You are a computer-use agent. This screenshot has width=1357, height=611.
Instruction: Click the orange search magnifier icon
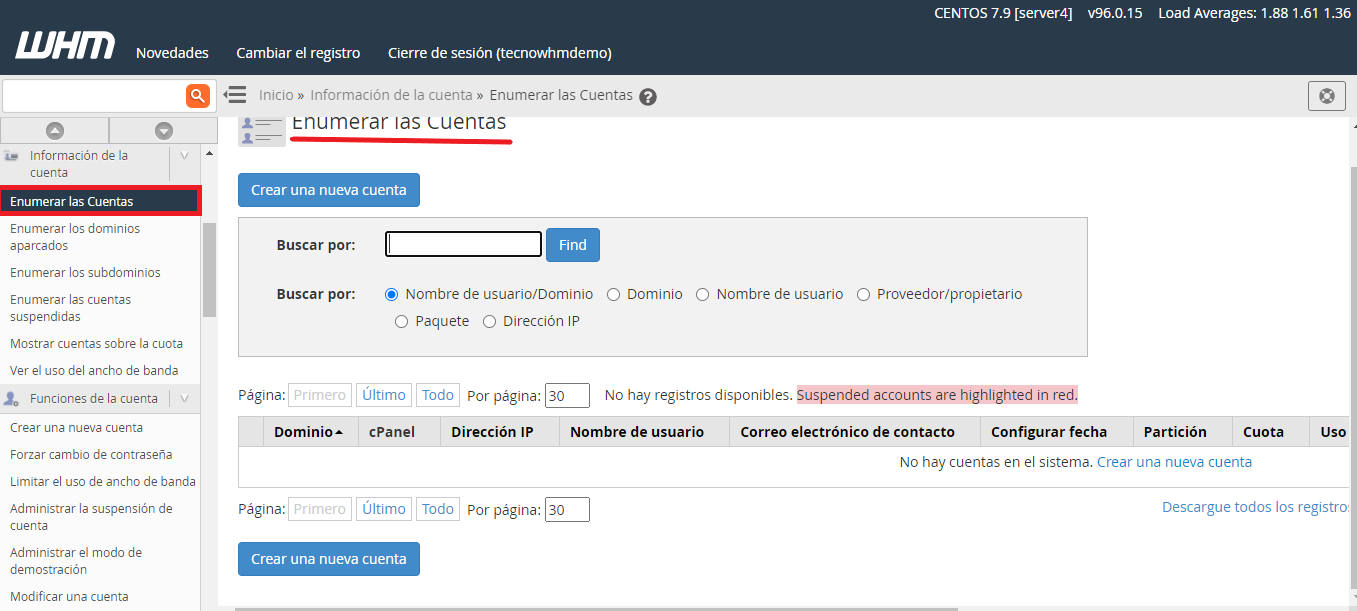tap(197, 96)
